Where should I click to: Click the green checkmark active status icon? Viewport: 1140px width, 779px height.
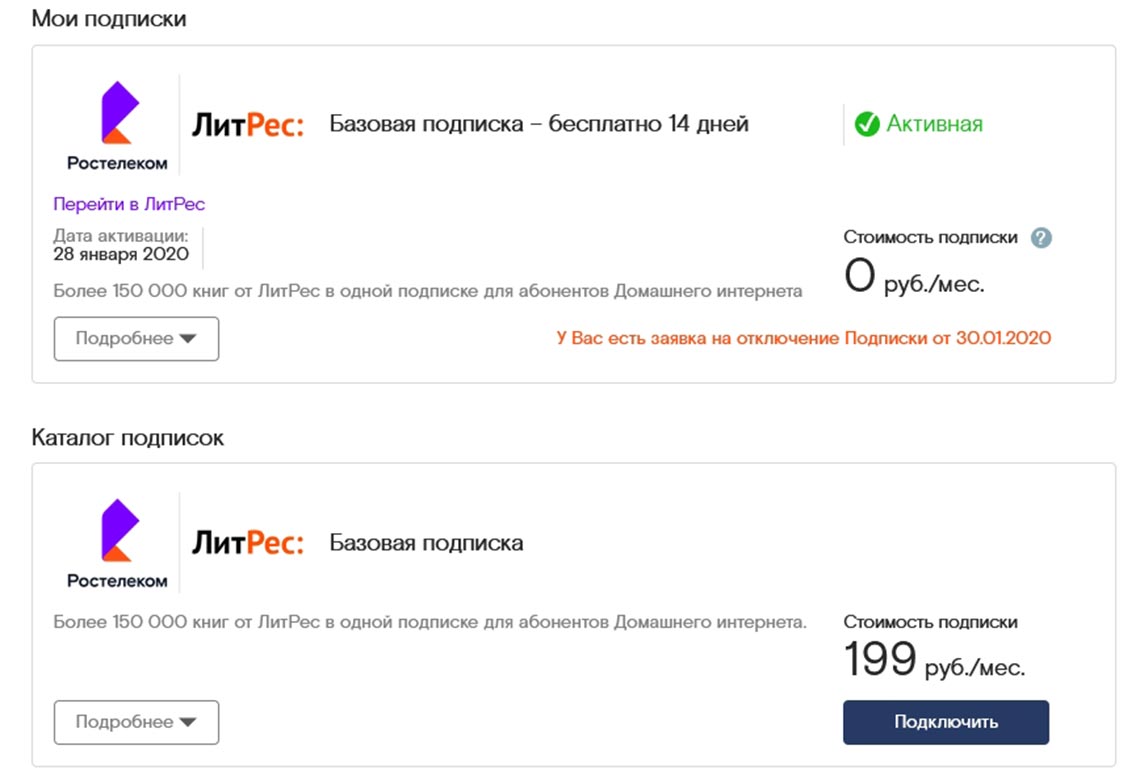866,124
